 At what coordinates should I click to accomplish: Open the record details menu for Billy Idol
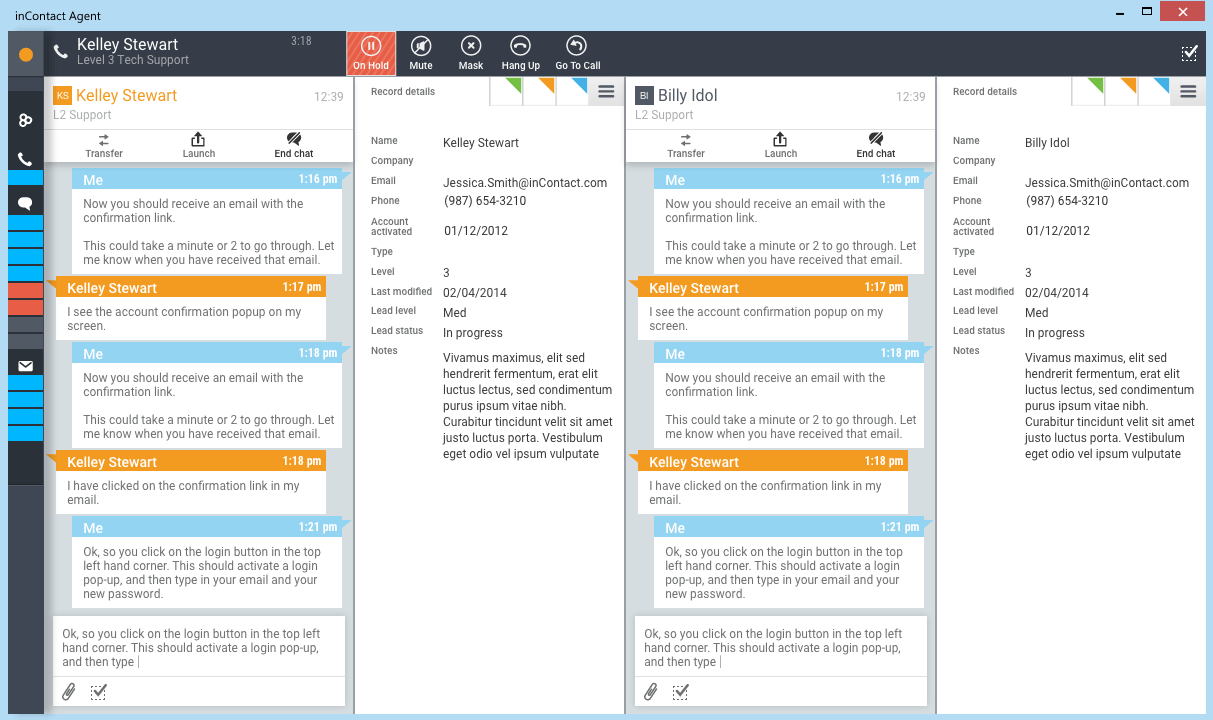point(1189,90)
